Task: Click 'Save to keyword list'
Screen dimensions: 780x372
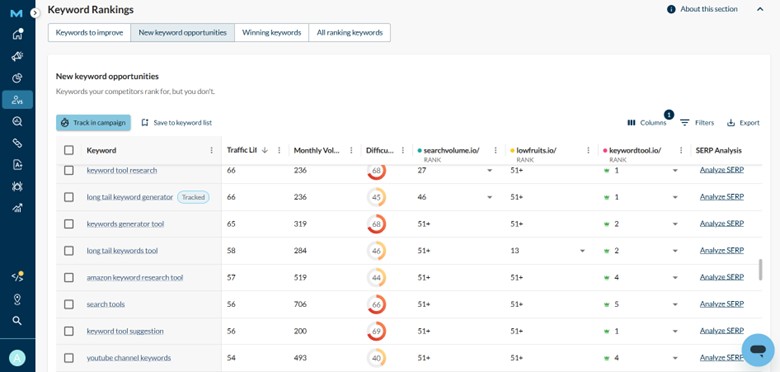Action: point(177,123)
